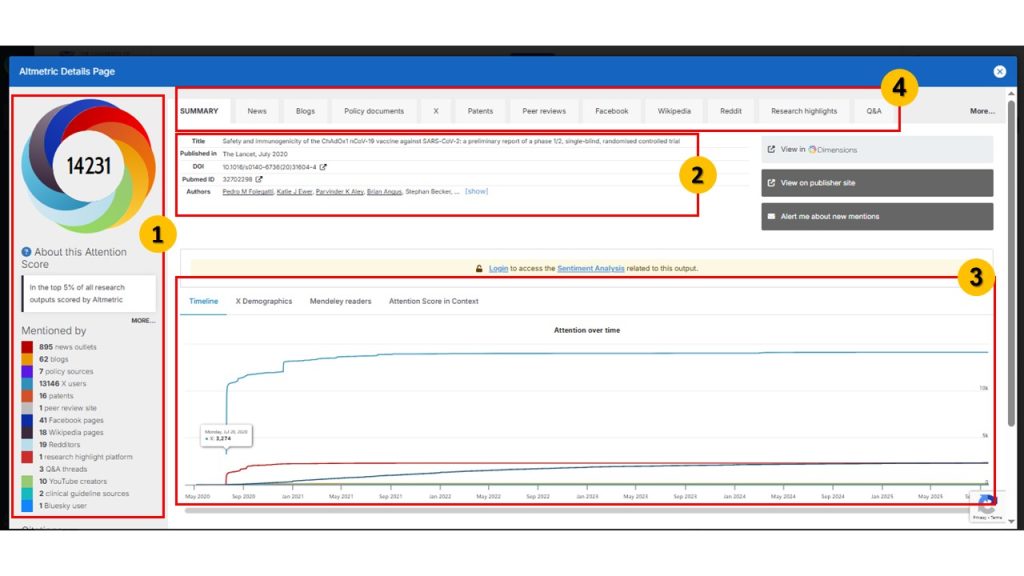
Task: Click the red news outlets color swatch
Action: point(27,347)
